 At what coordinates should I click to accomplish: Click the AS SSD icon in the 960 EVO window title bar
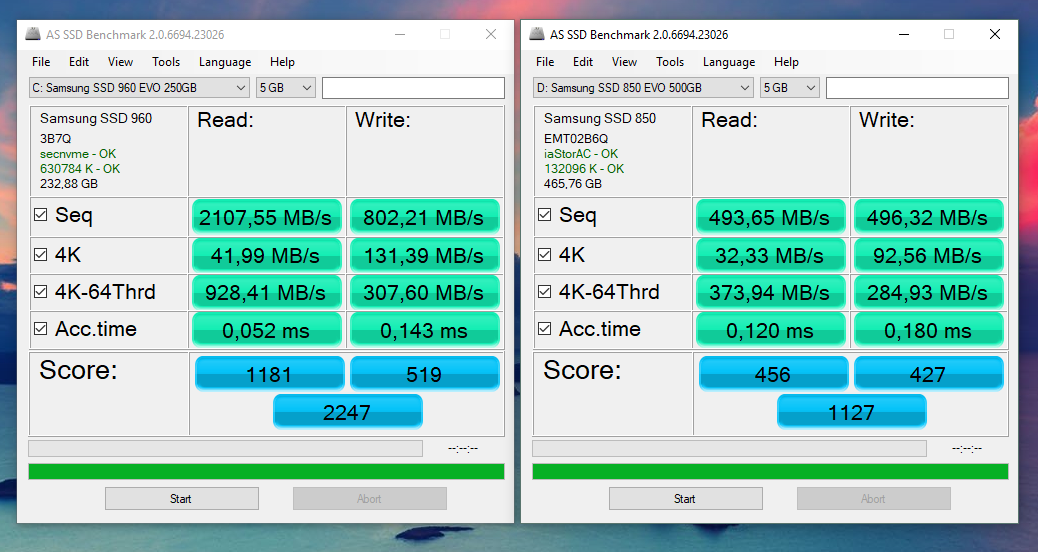[33, 35]
